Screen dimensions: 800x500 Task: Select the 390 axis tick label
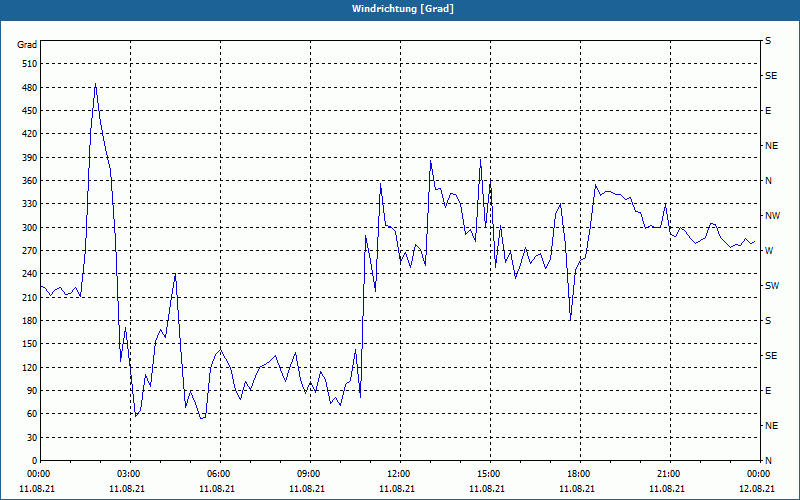click(x=30, y=158)
